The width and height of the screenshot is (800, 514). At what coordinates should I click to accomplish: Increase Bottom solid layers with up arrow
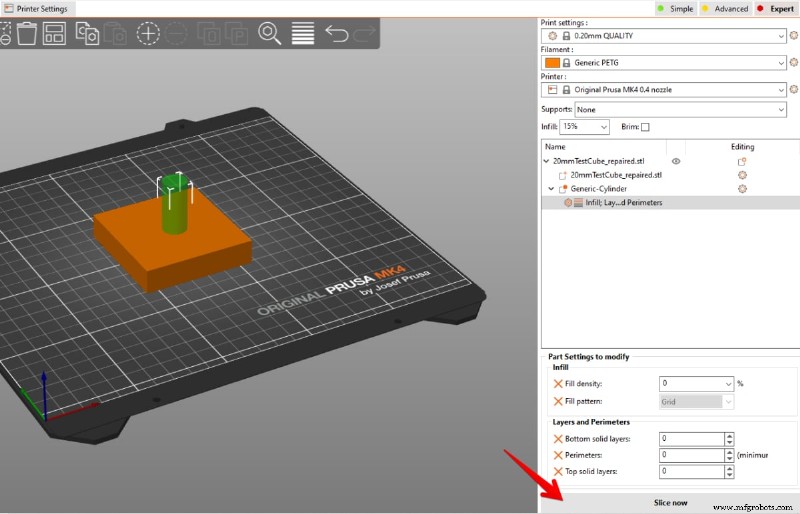729,436
